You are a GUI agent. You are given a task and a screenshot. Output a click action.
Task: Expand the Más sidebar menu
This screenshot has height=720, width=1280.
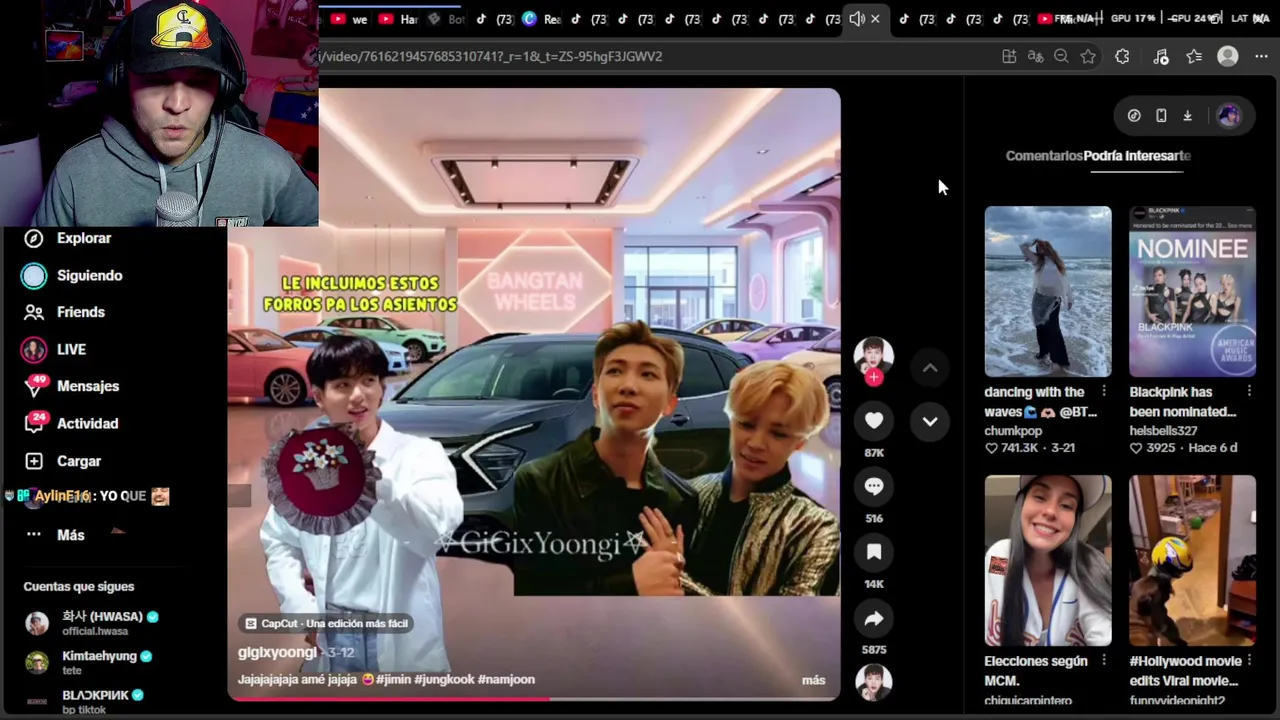55,535
